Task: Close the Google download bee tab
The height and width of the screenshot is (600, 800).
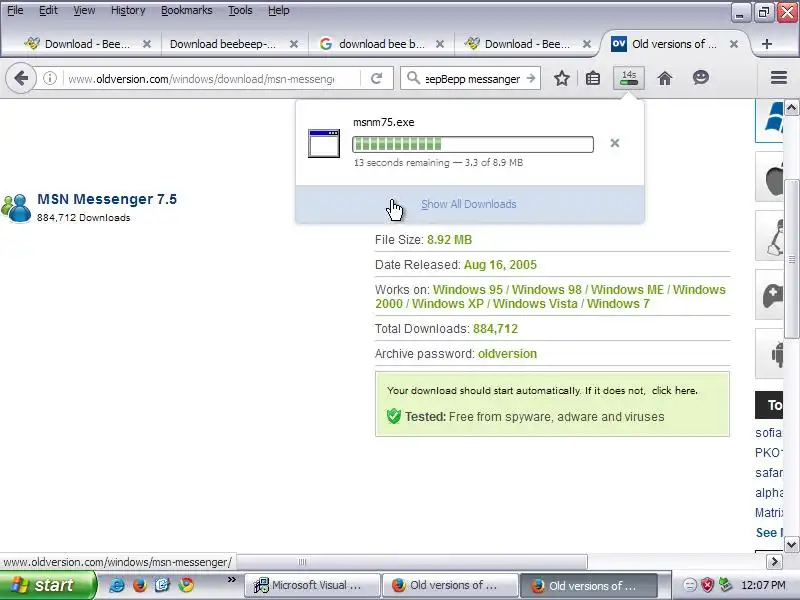Action: (x=440, y=44)
